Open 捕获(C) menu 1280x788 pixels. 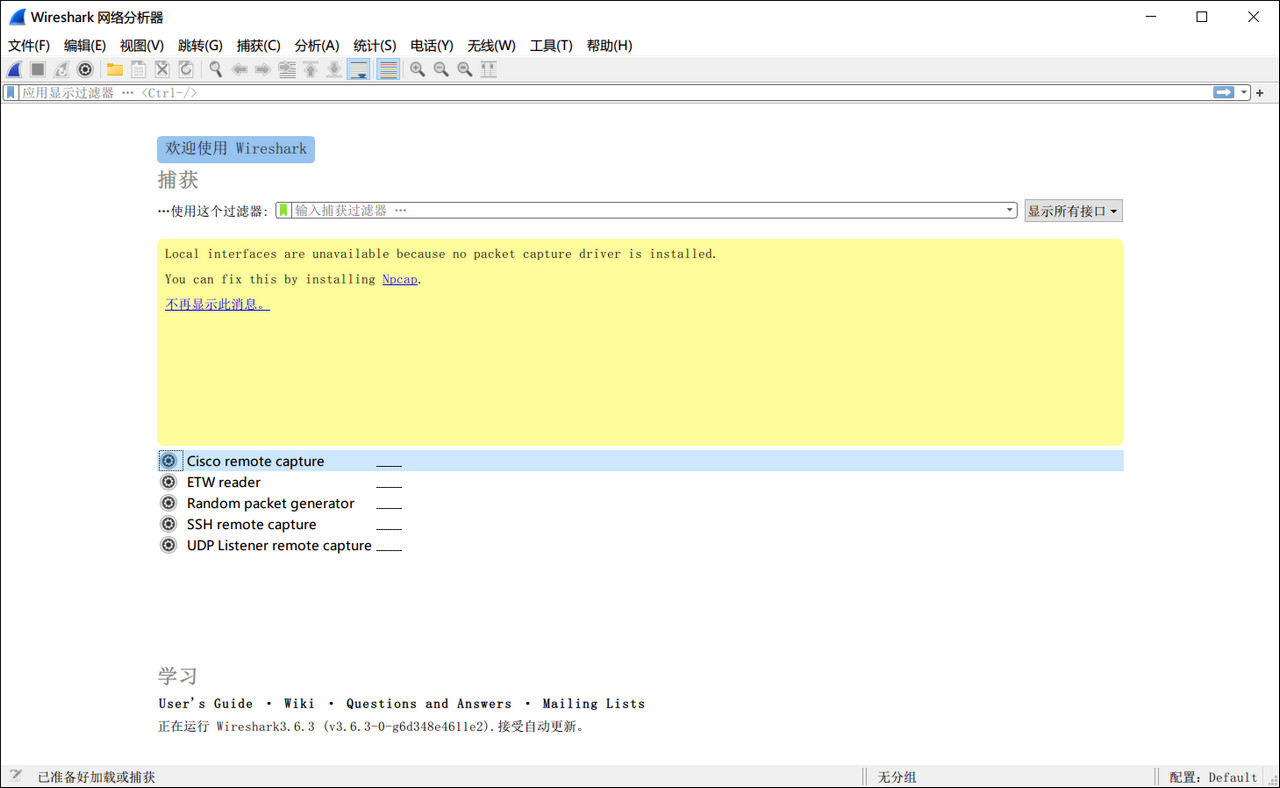[x=258, y=45]
